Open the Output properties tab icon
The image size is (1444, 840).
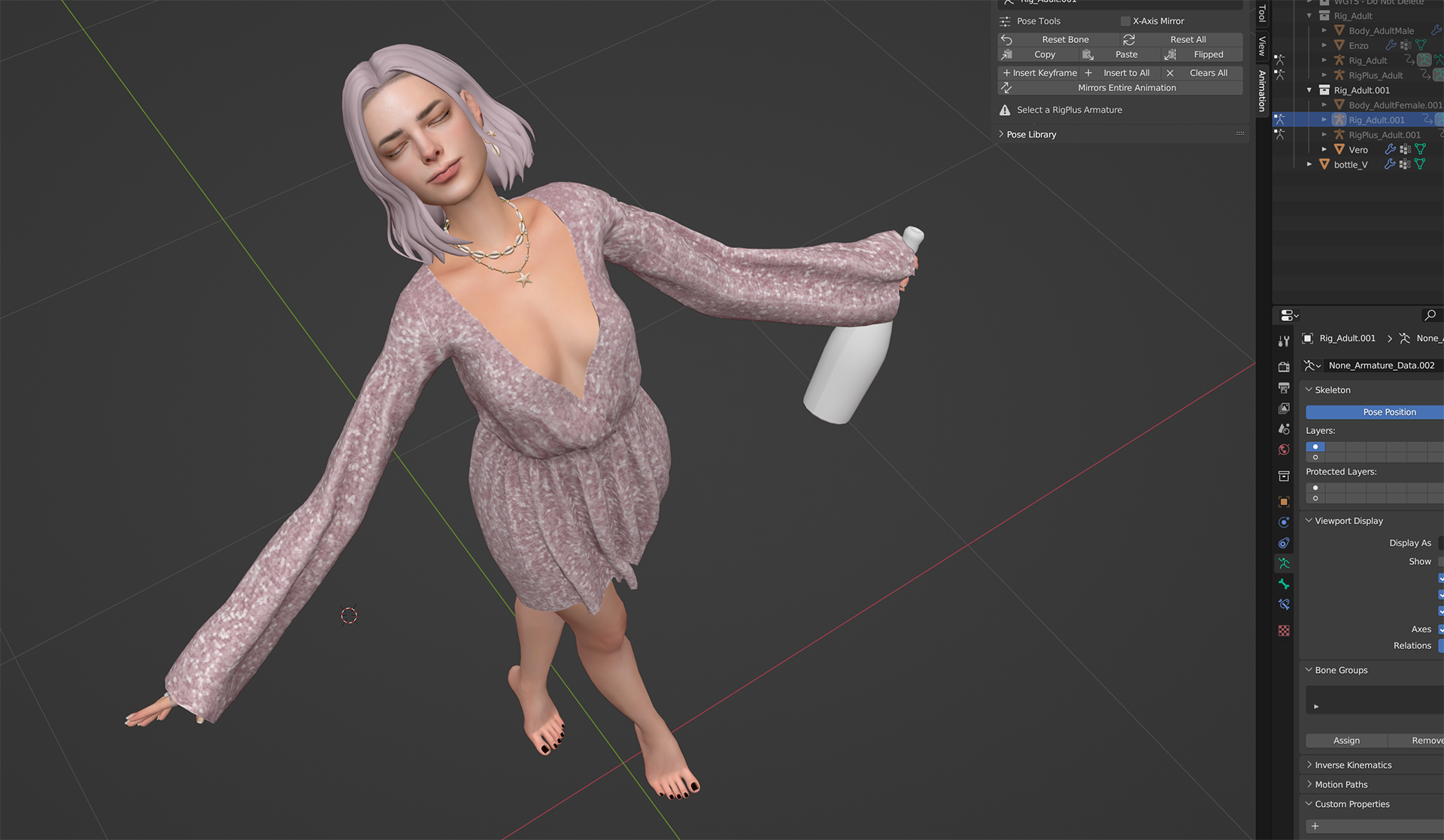tap(1284, 388)
